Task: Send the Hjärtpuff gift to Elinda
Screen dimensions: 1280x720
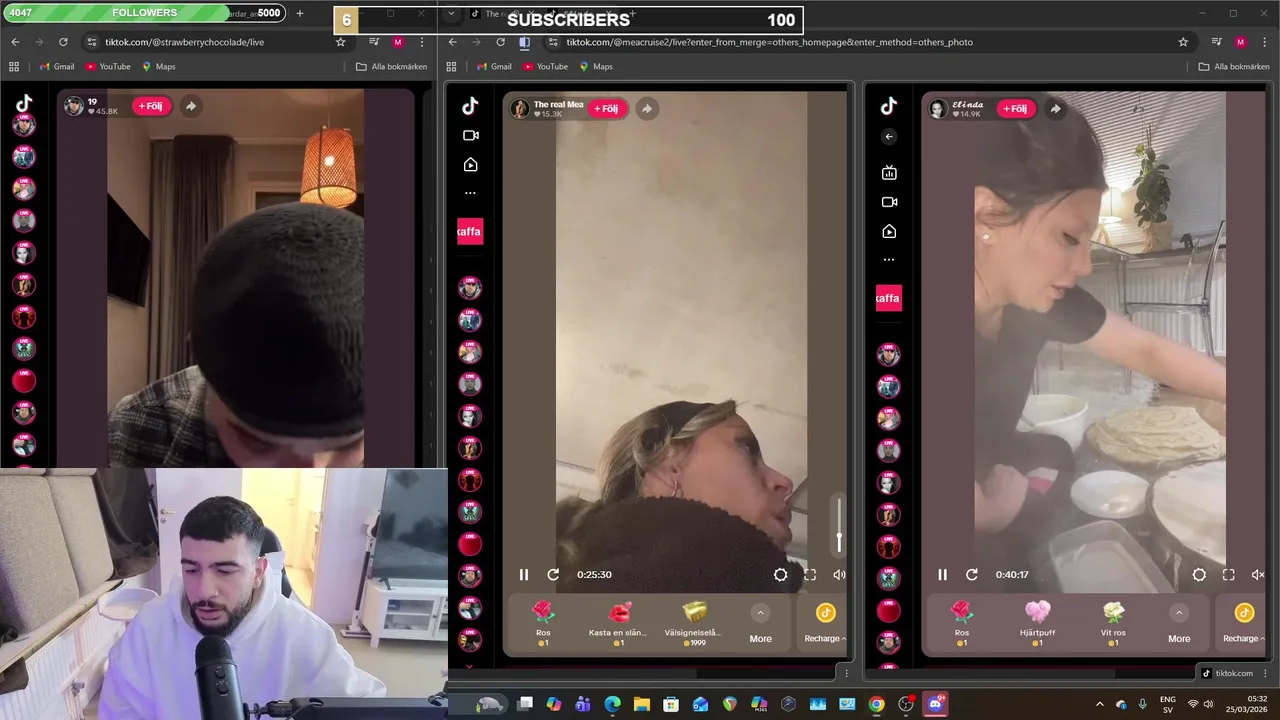Action: (1037, 623)
